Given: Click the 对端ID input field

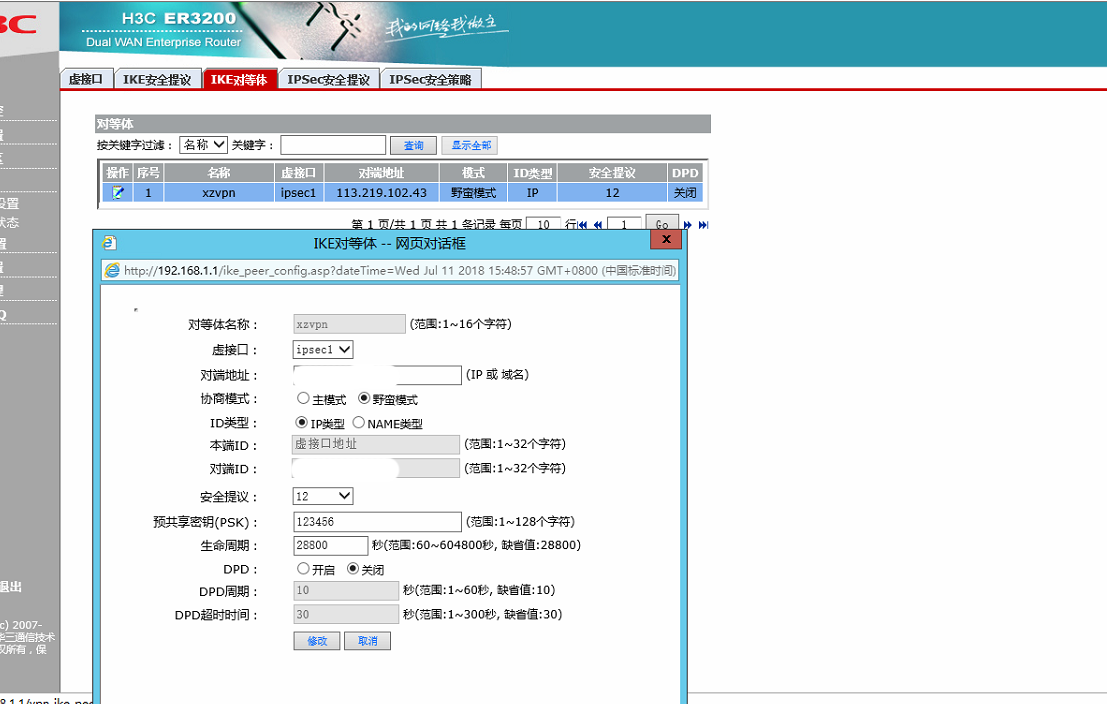Looking at the screenshot, I should point(376,468).
